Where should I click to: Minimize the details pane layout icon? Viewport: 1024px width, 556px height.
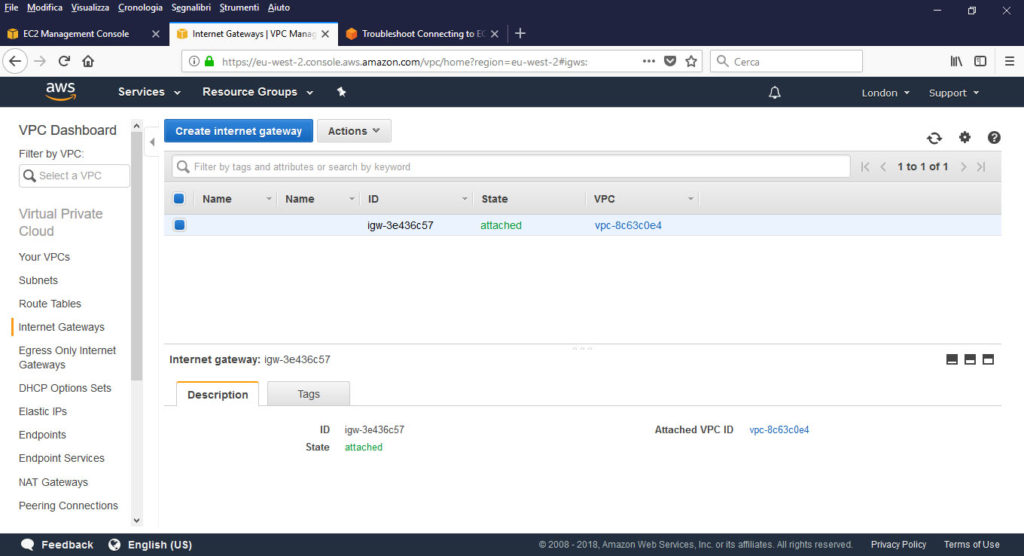click(x=952, y=359)
